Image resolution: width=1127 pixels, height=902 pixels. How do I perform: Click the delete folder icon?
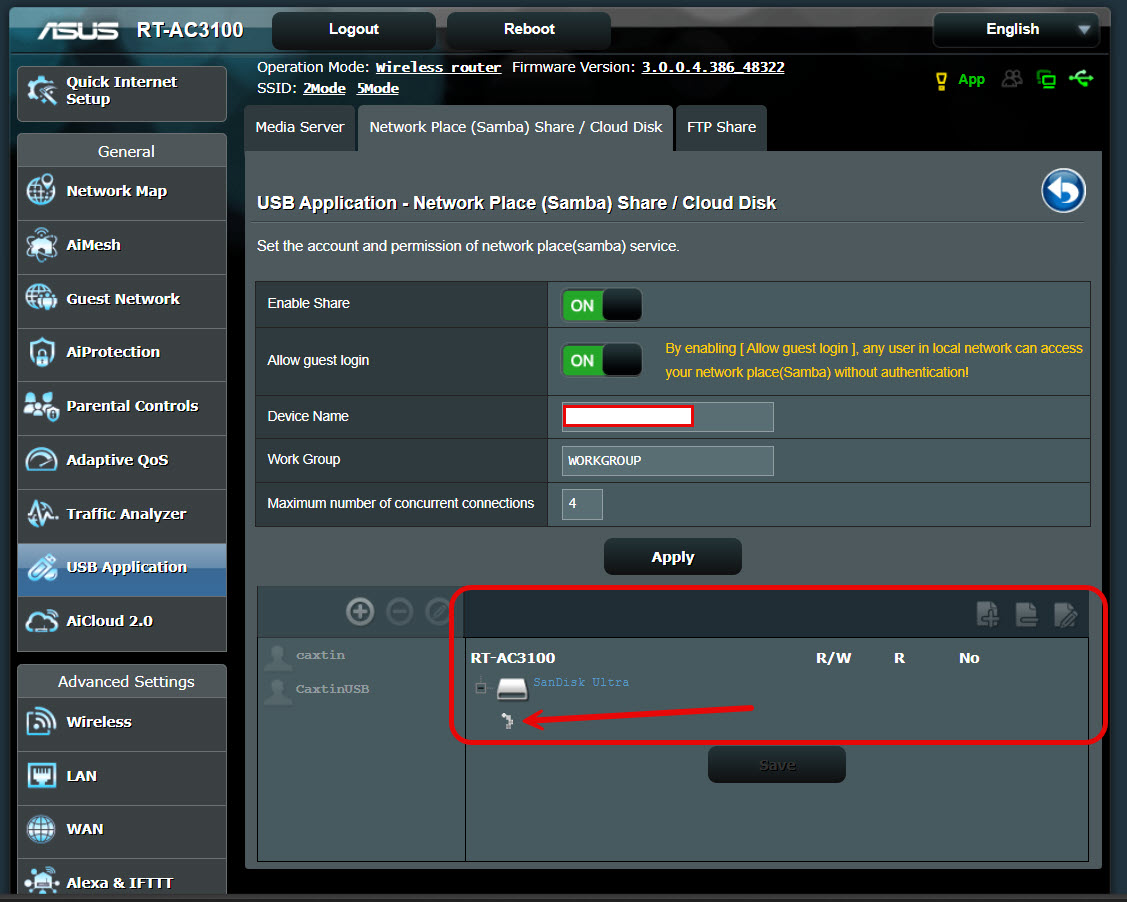coord(1026,615)
